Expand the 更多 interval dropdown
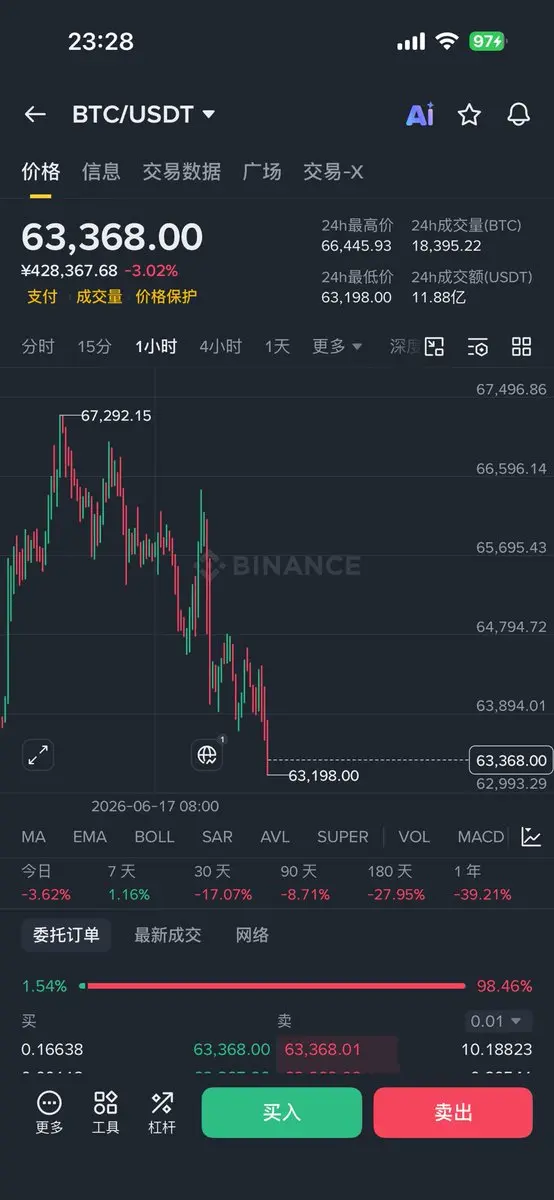 (x=337, y=347)
